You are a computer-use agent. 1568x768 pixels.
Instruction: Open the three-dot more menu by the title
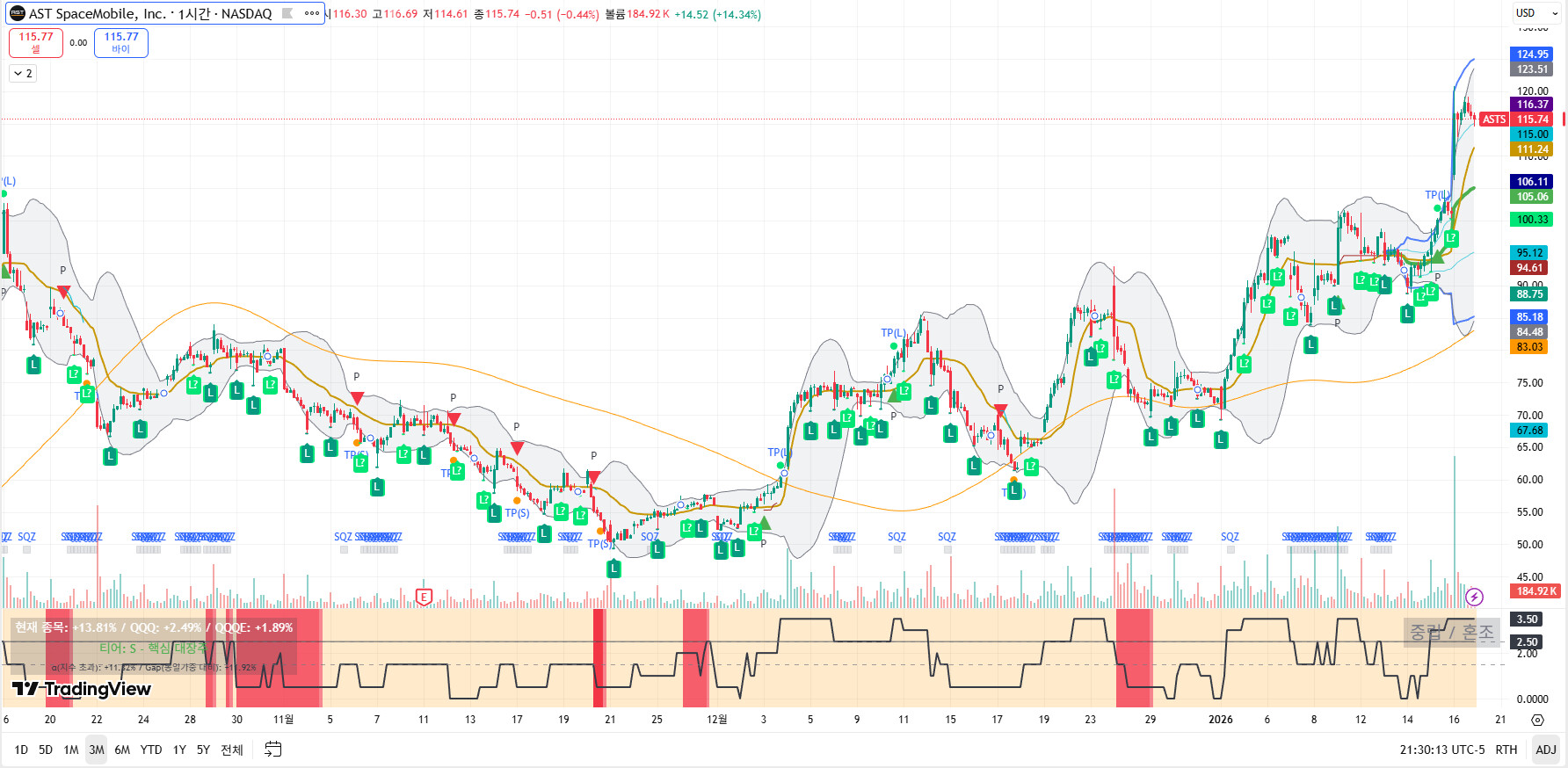[312, 14]
